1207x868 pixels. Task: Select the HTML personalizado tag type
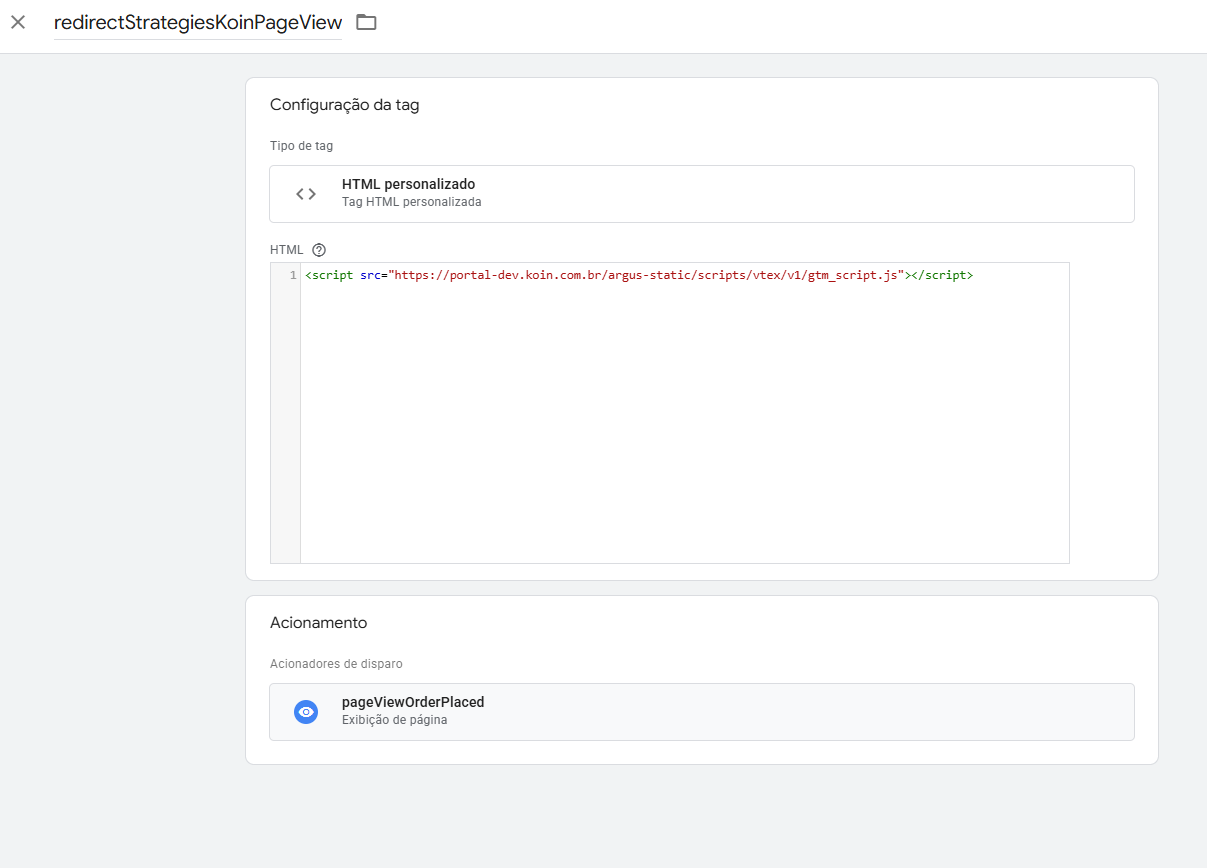[702, 194]
